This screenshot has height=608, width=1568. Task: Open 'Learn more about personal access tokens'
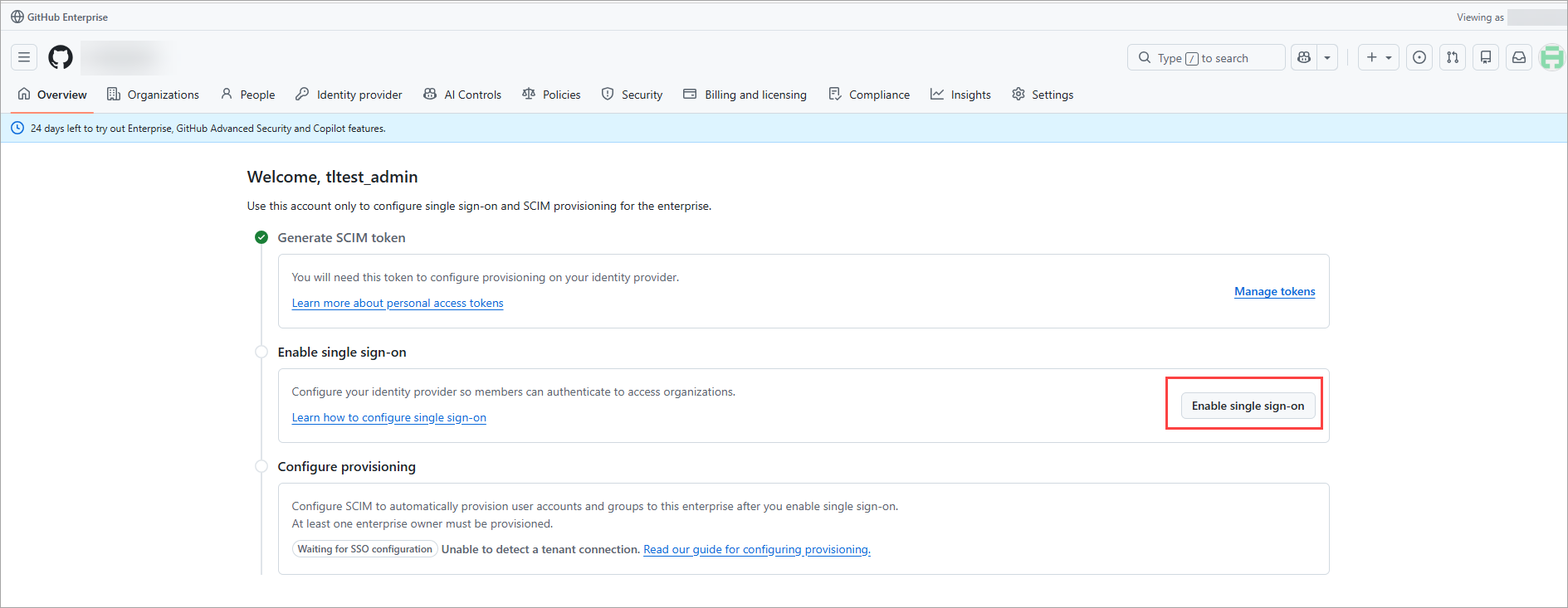(x=398, y=304)
